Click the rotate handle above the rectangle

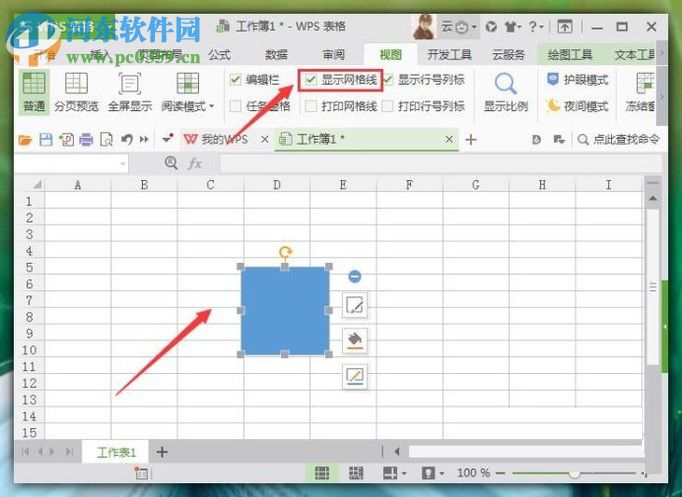285,252
